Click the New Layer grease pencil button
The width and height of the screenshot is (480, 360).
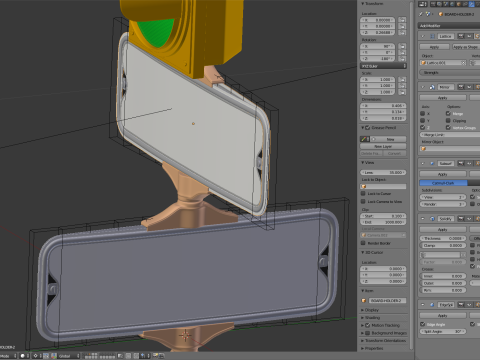383,146
